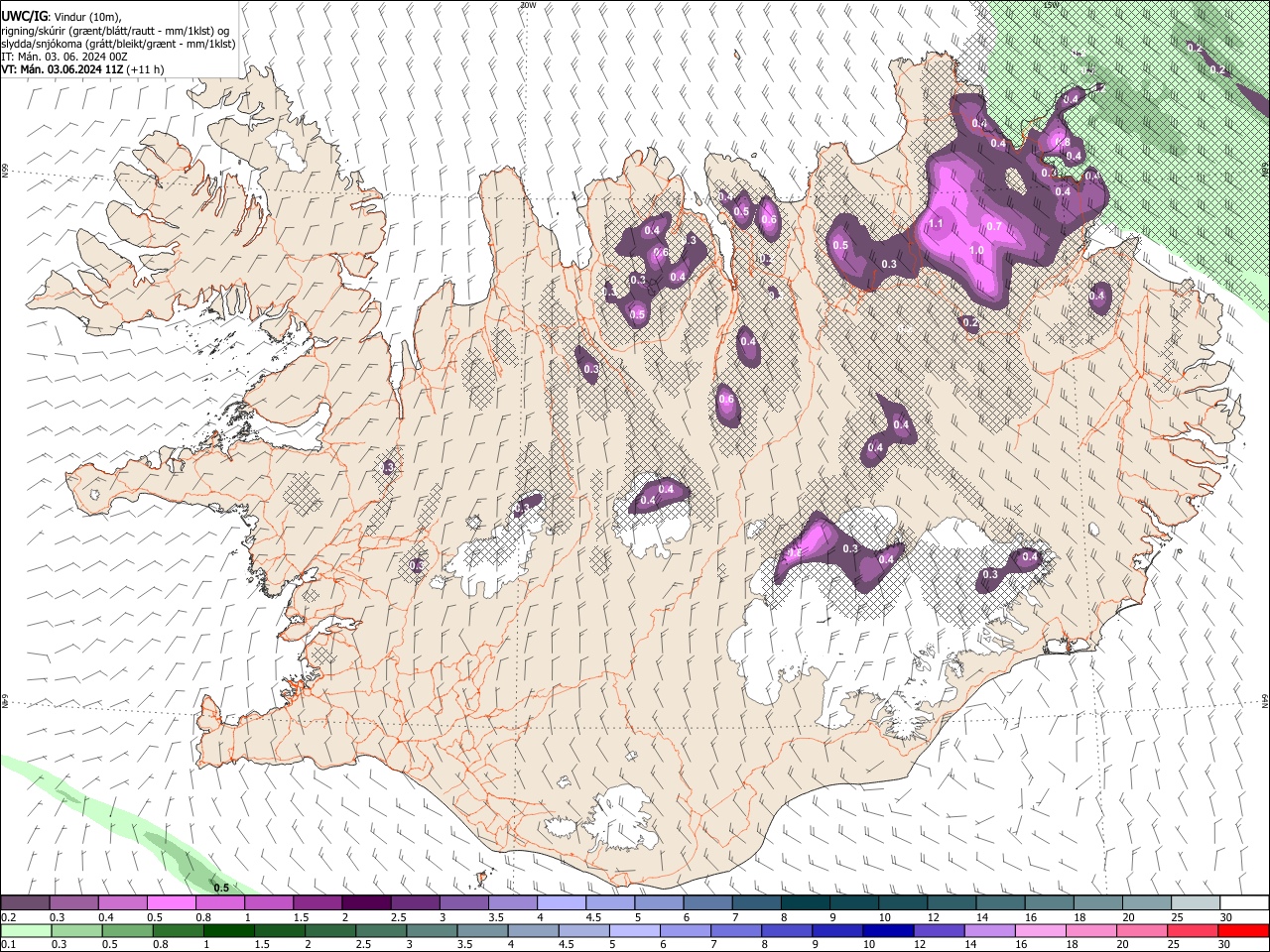The height and width of the screenshot is (952, 1270).
Task: Click the top-row legend swatch between 12 and 14
Action: click(951, 903)
